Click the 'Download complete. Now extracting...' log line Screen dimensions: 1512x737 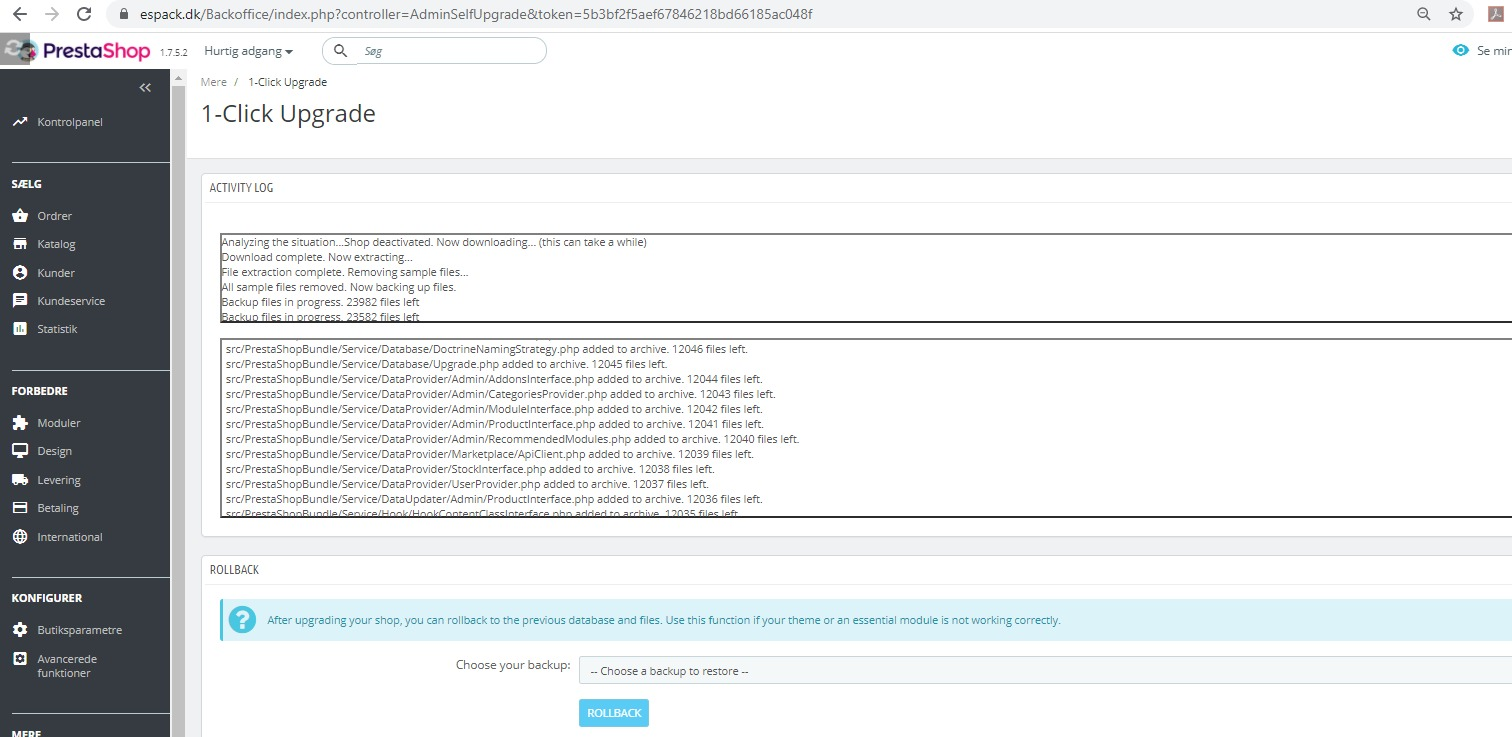pyautogui.click(x=317, y=257)
